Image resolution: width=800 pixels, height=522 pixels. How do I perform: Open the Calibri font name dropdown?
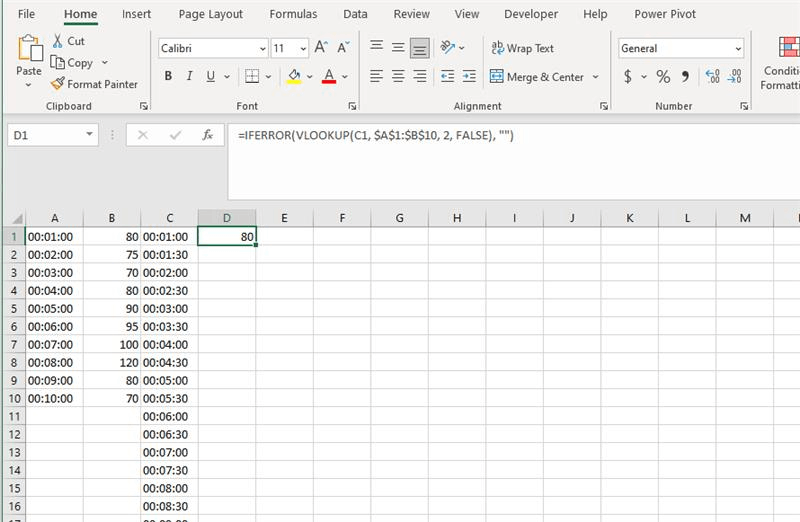pyautogui.click(x=262, y=48)
